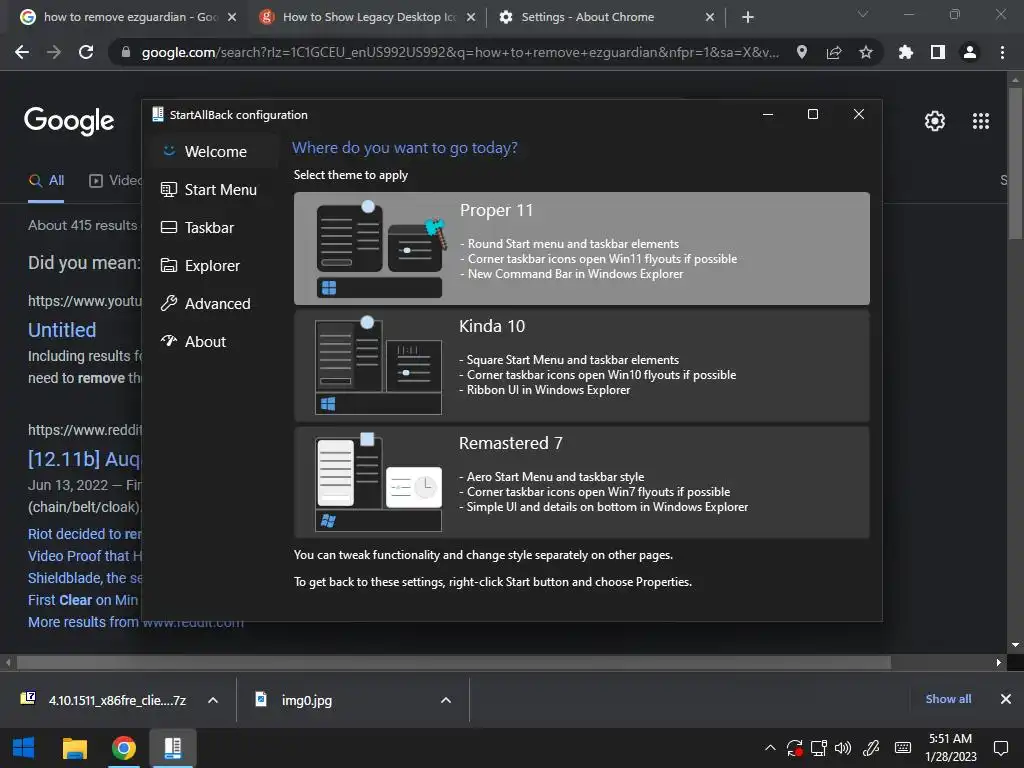The height and width of the screenshot is (768, 1024).
Task: Toggle Chrome side panel
Action: (938, 52)
